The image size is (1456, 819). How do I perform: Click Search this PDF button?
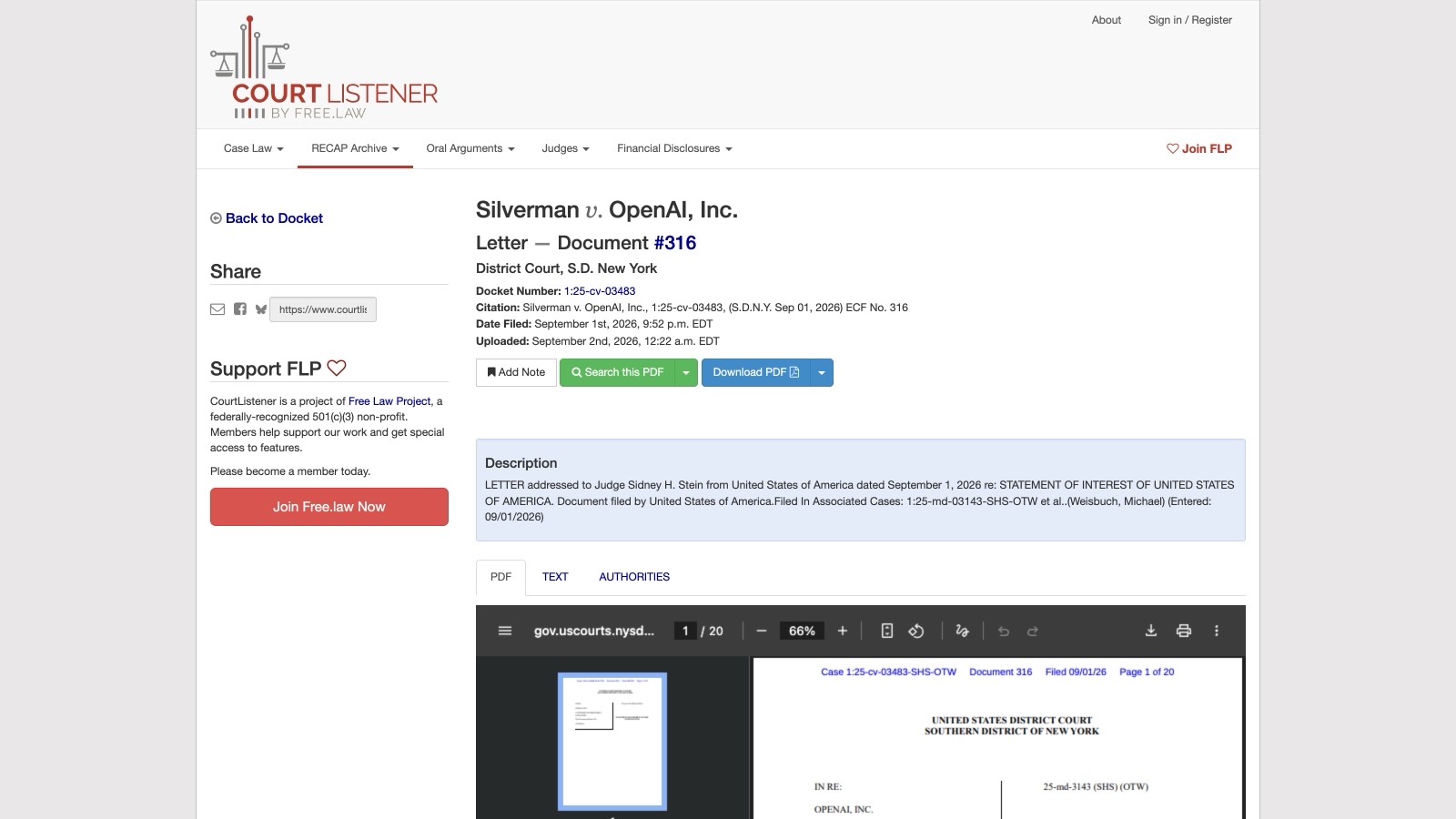point(617,372)
